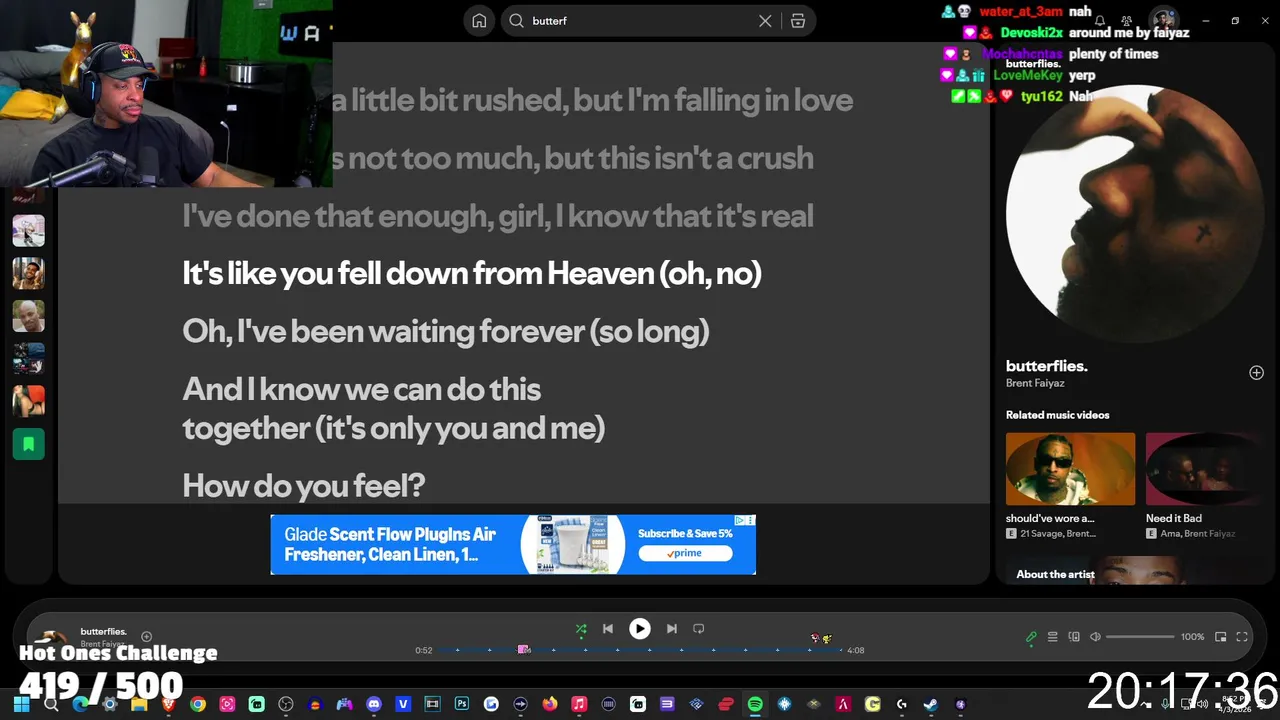Click the butterflies. circular album art
This screenshot has height=720, width=1280.
[1134, 216]
